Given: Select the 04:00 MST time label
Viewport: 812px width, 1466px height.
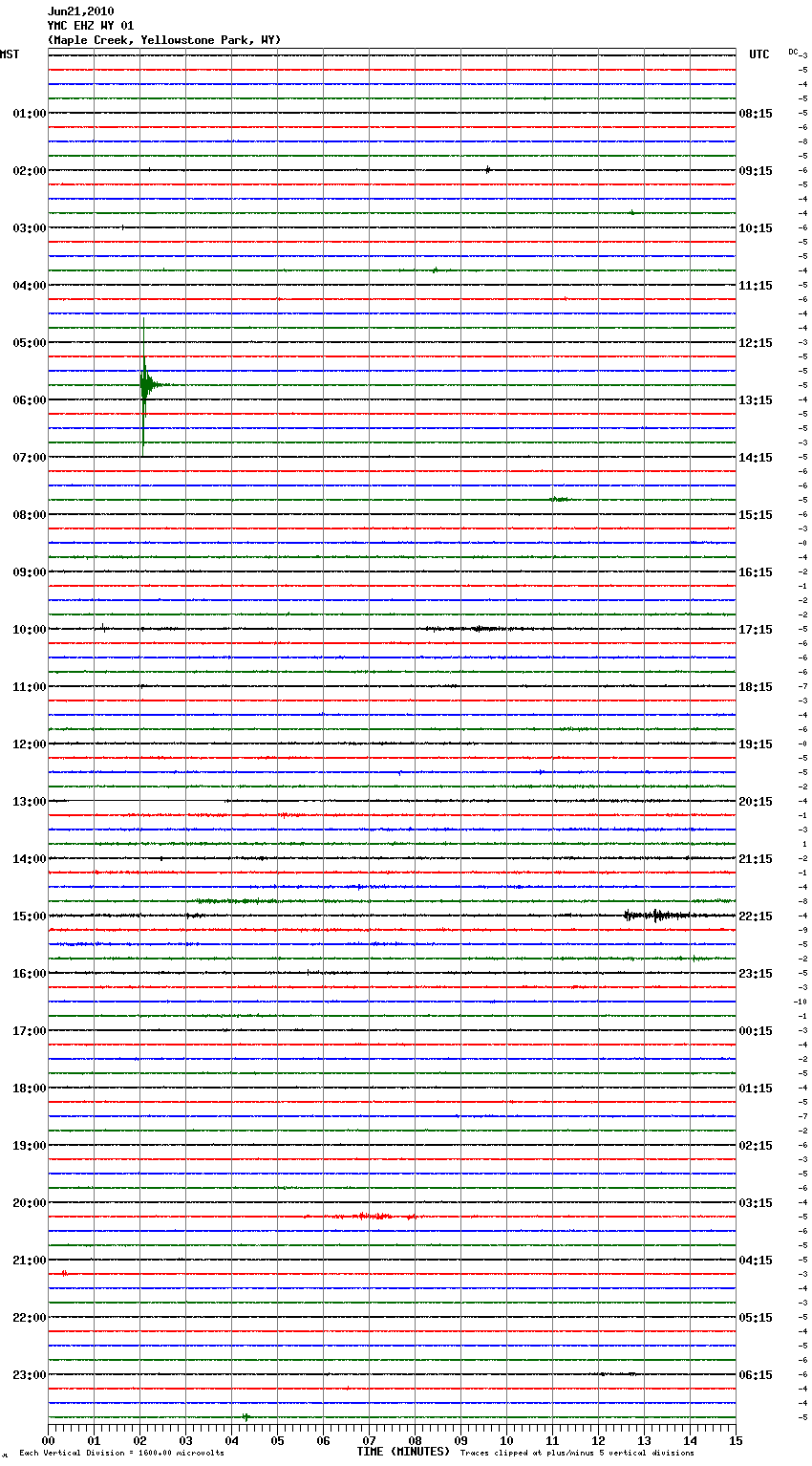Looking at the screenshot, I should 29,286.
